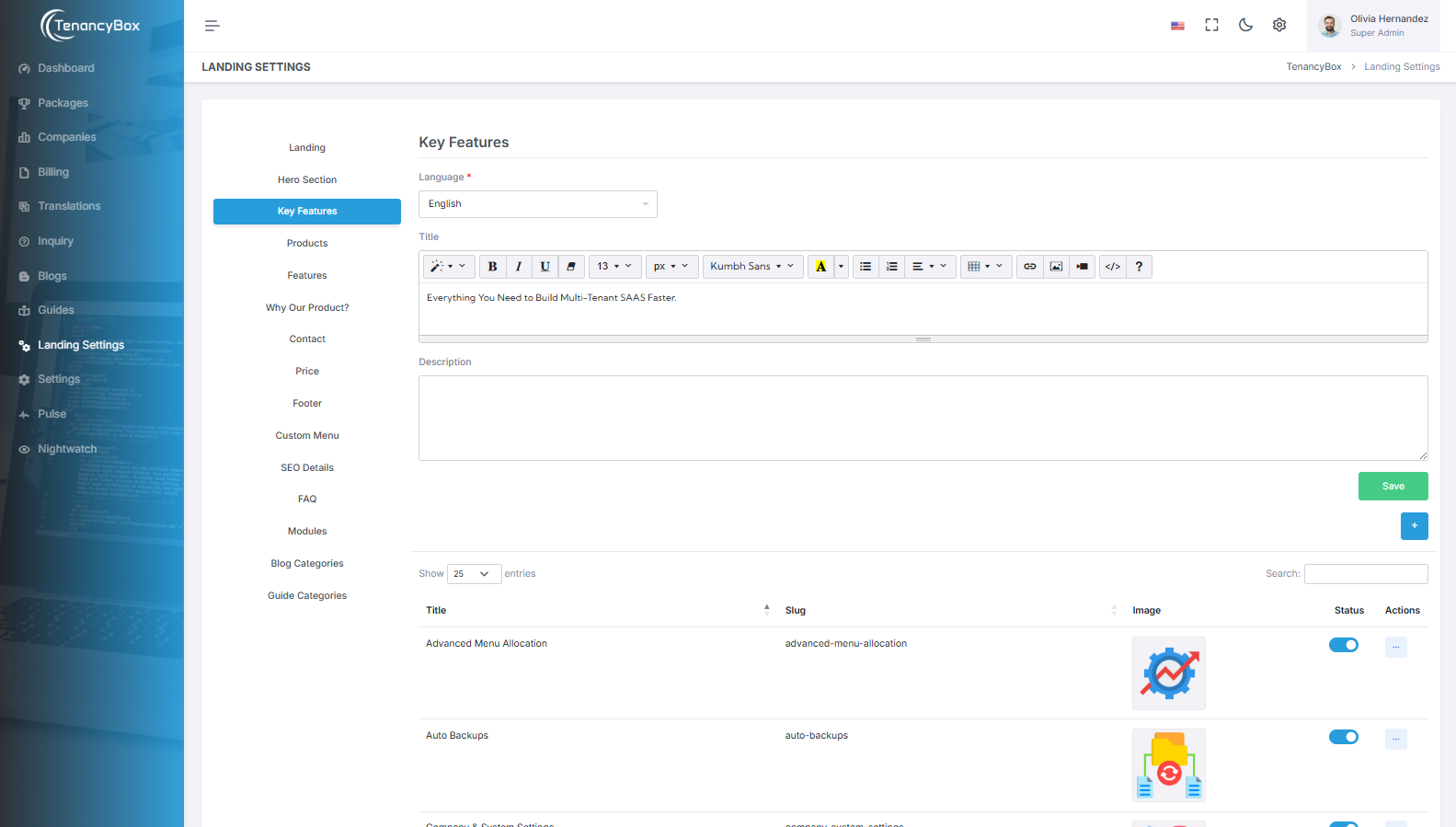Switch to code view in the editor

coord(1112,267)
